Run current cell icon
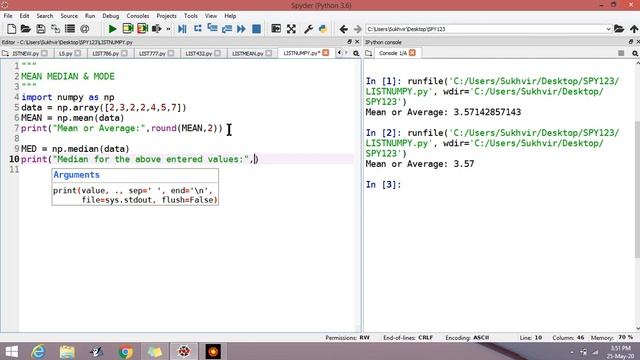 coord(127,29)
